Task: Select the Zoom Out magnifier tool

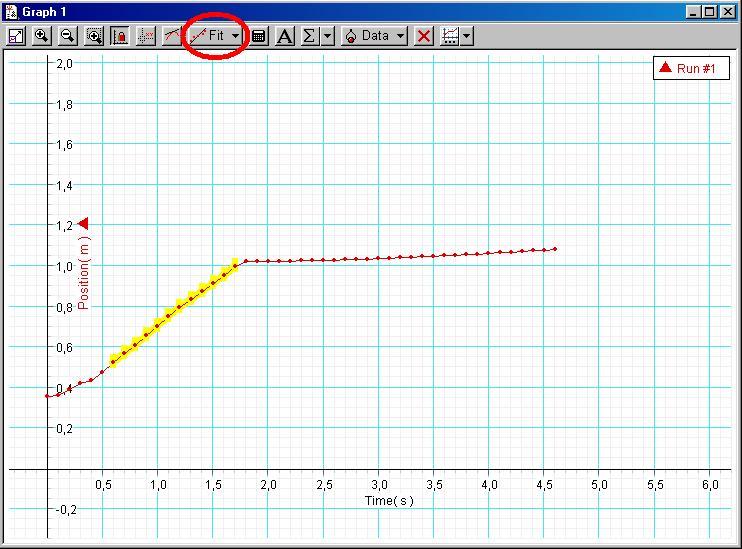Action: click(68, 36)
